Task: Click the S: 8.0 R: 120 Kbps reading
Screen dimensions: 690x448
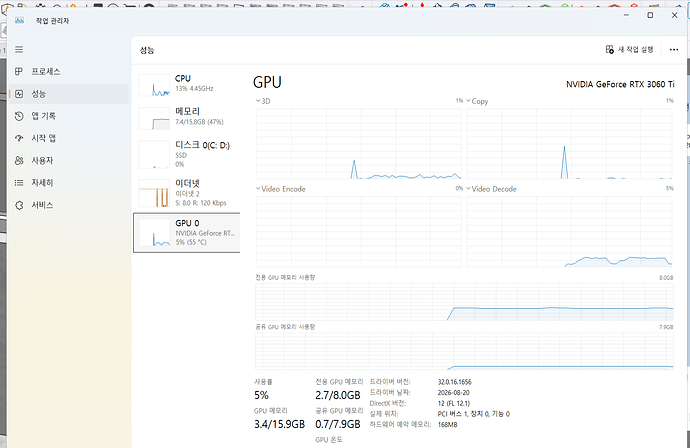Action: point(201,203)
